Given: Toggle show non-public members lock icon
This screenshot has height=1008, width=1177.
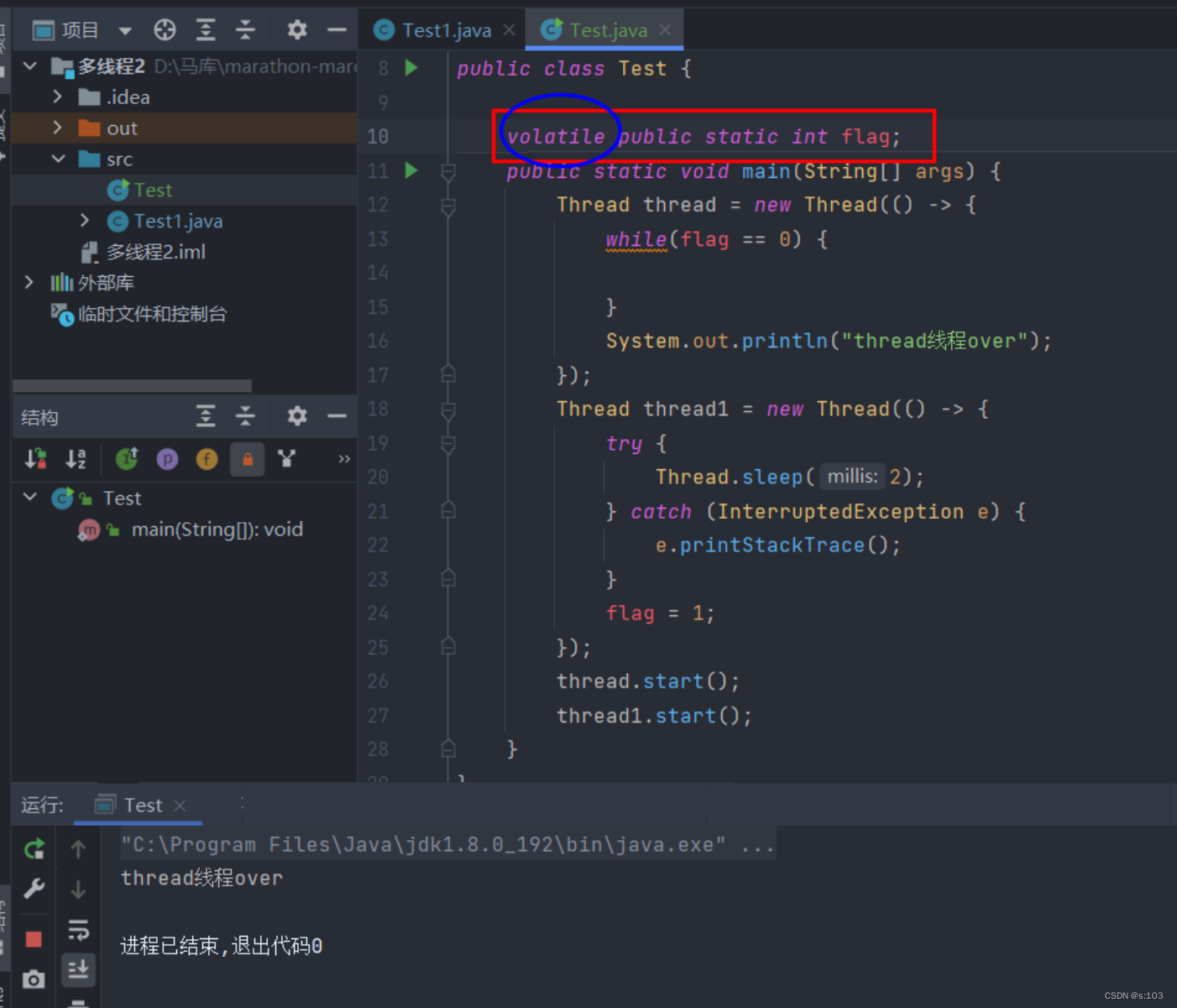Looking at the screenshot, I should pyautogui.click(x=248, y=459).
